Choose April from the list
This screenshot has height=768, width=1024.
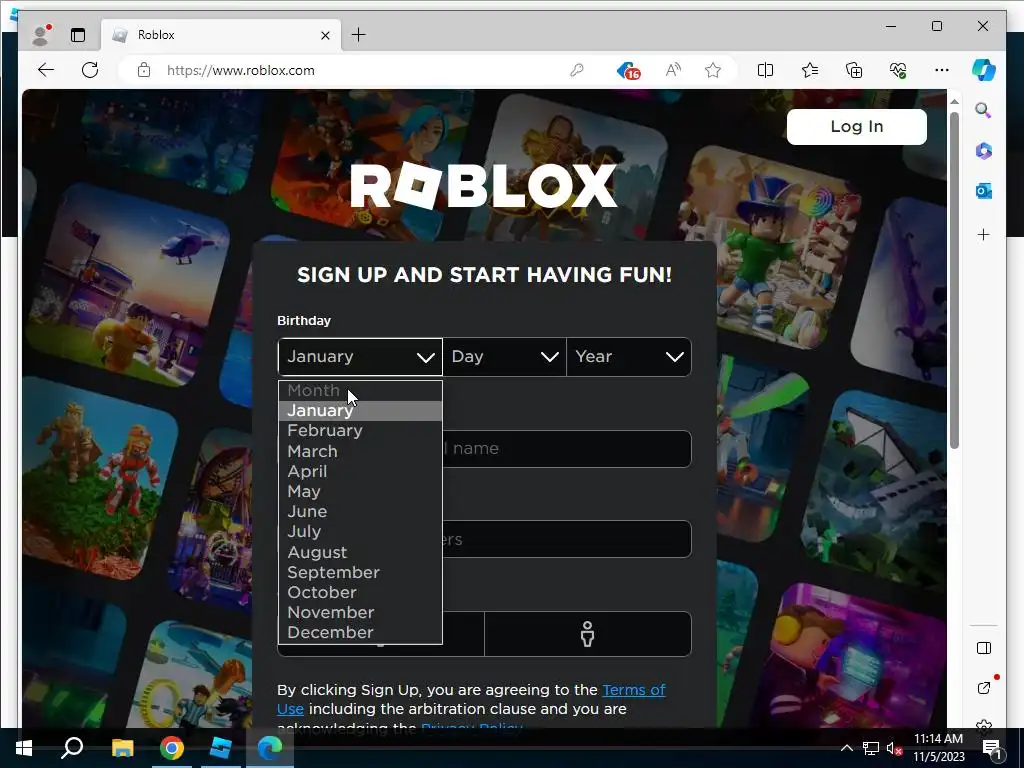[x=360, y=472]
